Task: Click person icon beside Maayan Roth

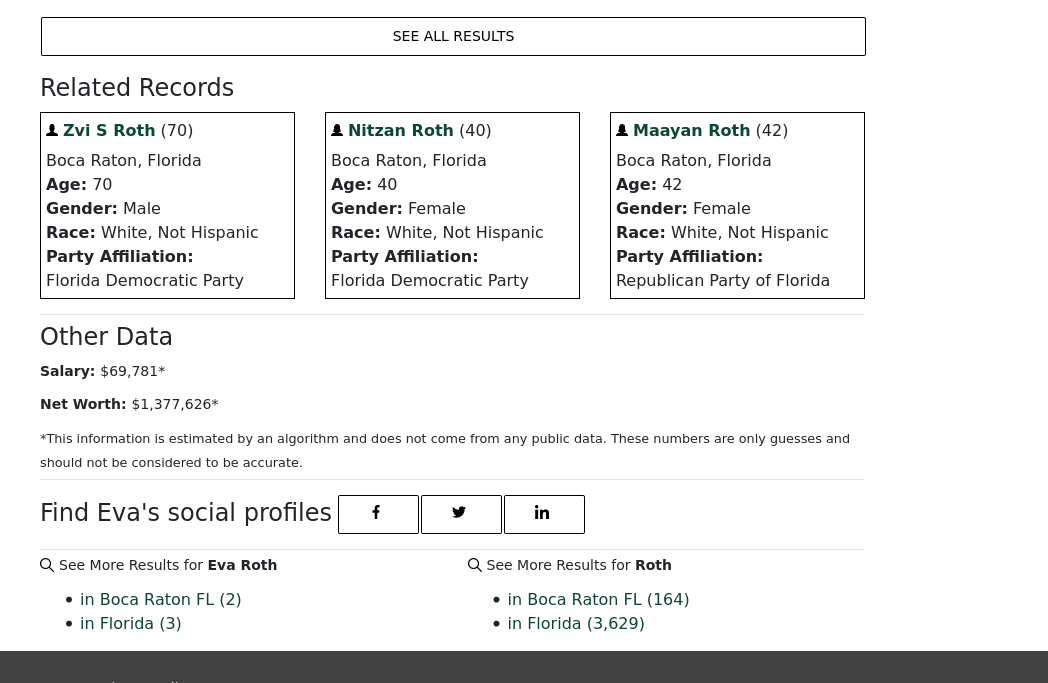Action: pyautogui.click(x=622, y=130)
